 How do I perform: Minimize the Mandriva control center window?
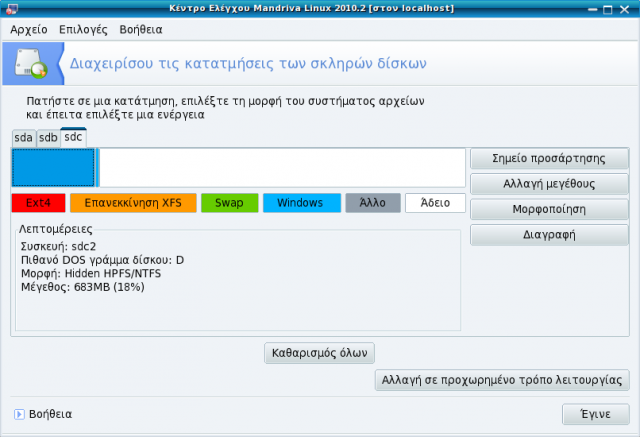click(593, 9)
